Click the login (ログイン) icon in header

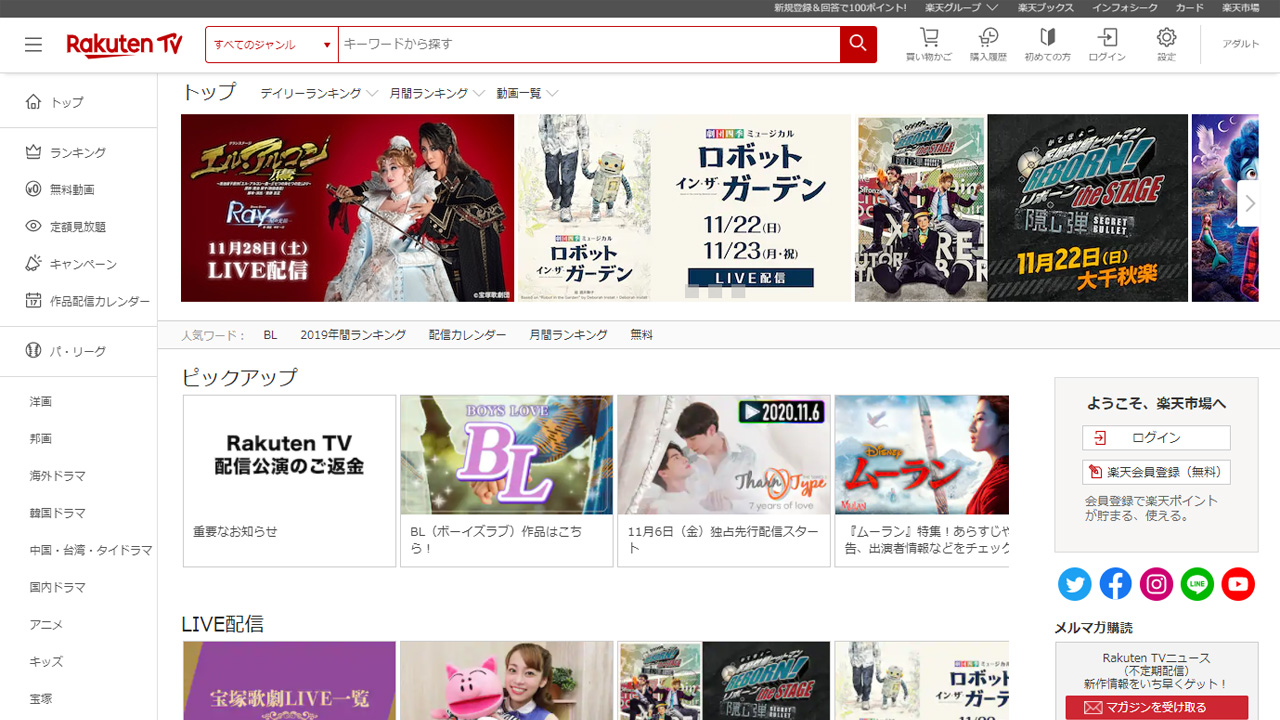pos(1107,44)
